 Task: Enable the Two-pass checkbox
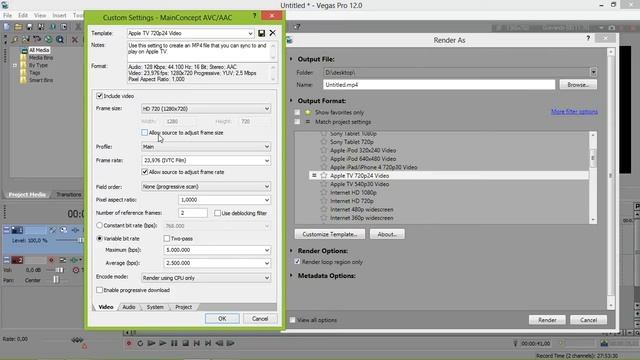(167, 238)
